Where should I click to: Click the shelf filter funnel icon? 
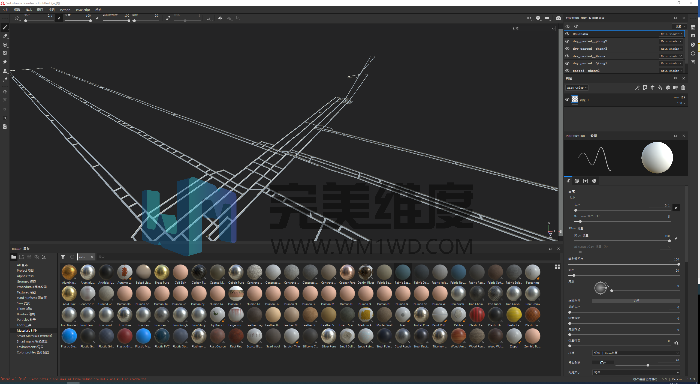63,257
